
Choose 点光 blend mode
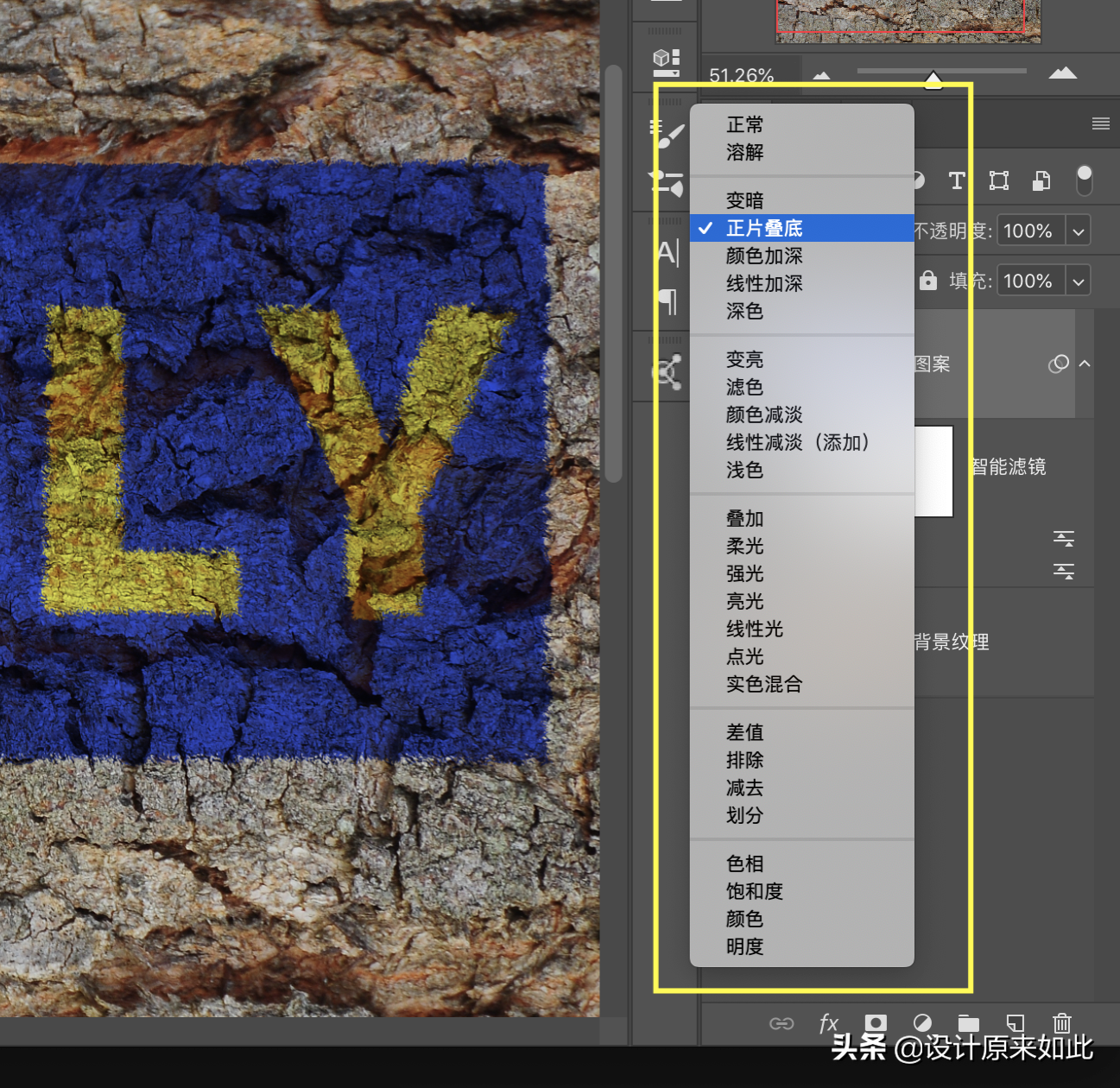[x=801, y=656]
